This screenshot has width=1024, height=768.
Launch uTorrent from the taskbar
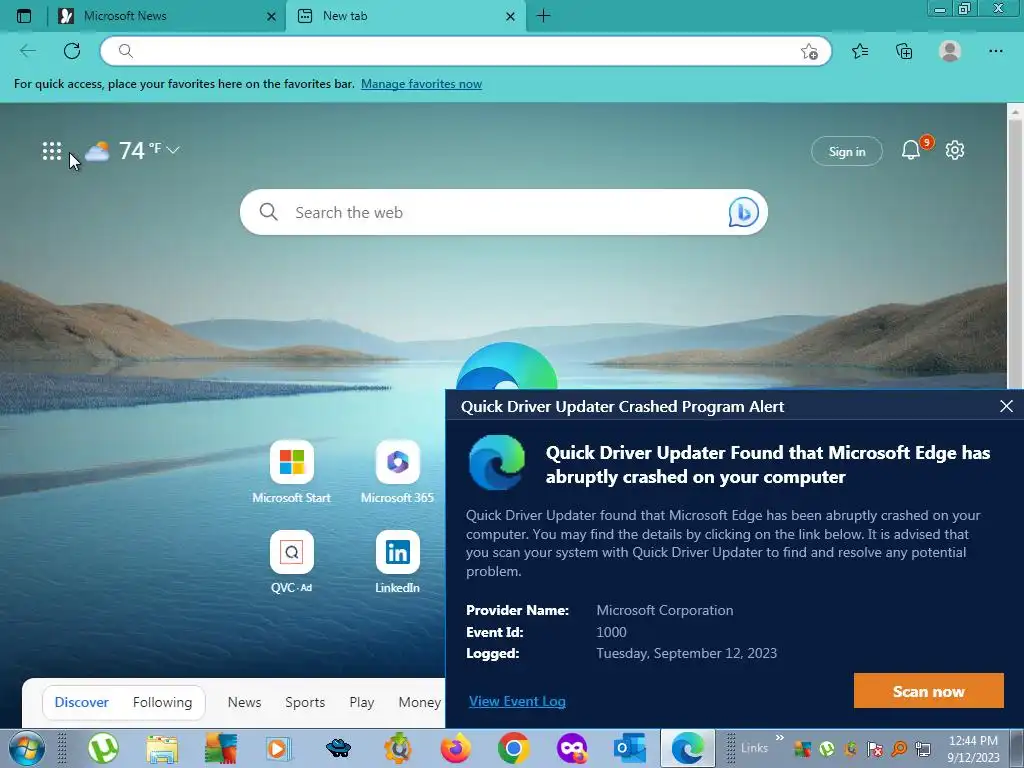pyautogui.click(x=103, y=748)
